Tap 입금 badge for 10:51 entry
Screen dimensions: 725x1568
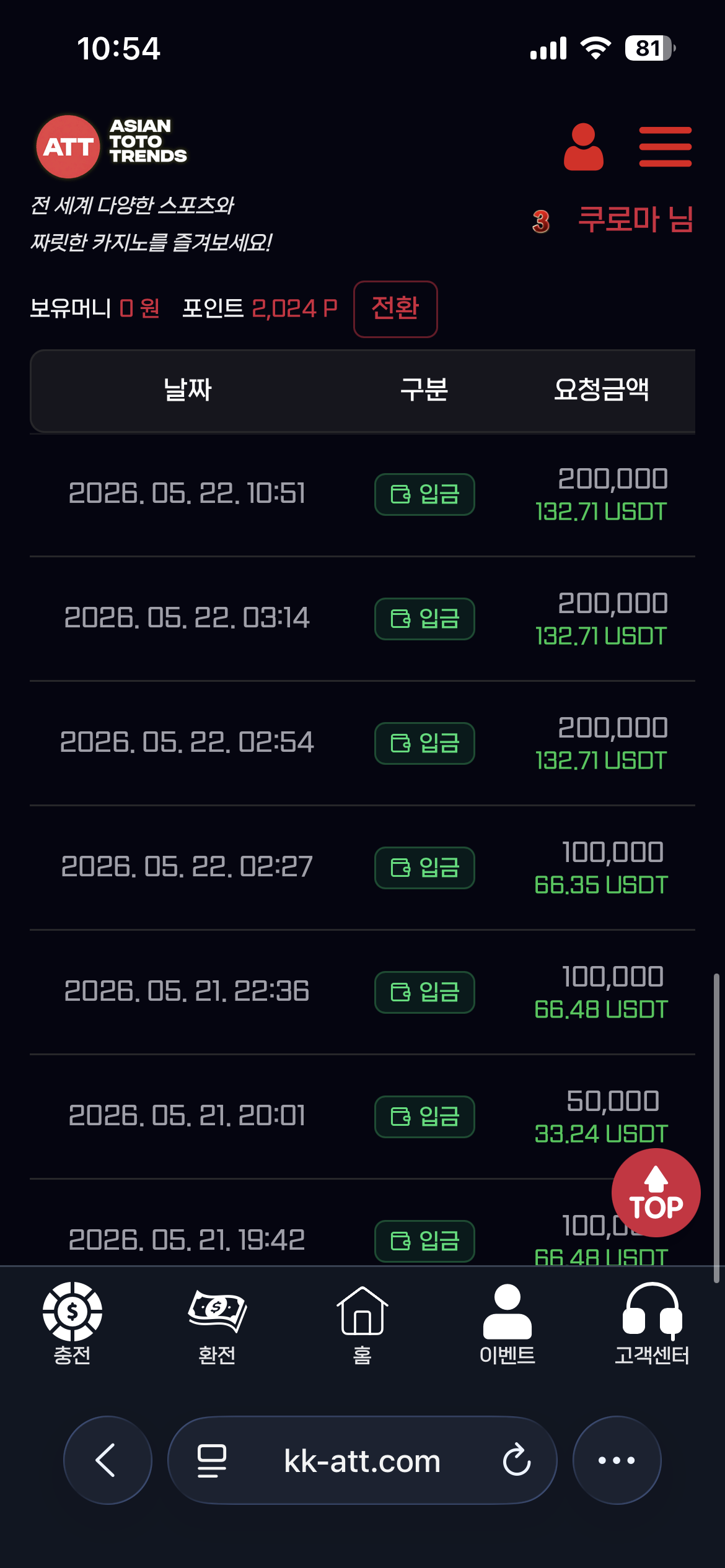tap(424, 494)
